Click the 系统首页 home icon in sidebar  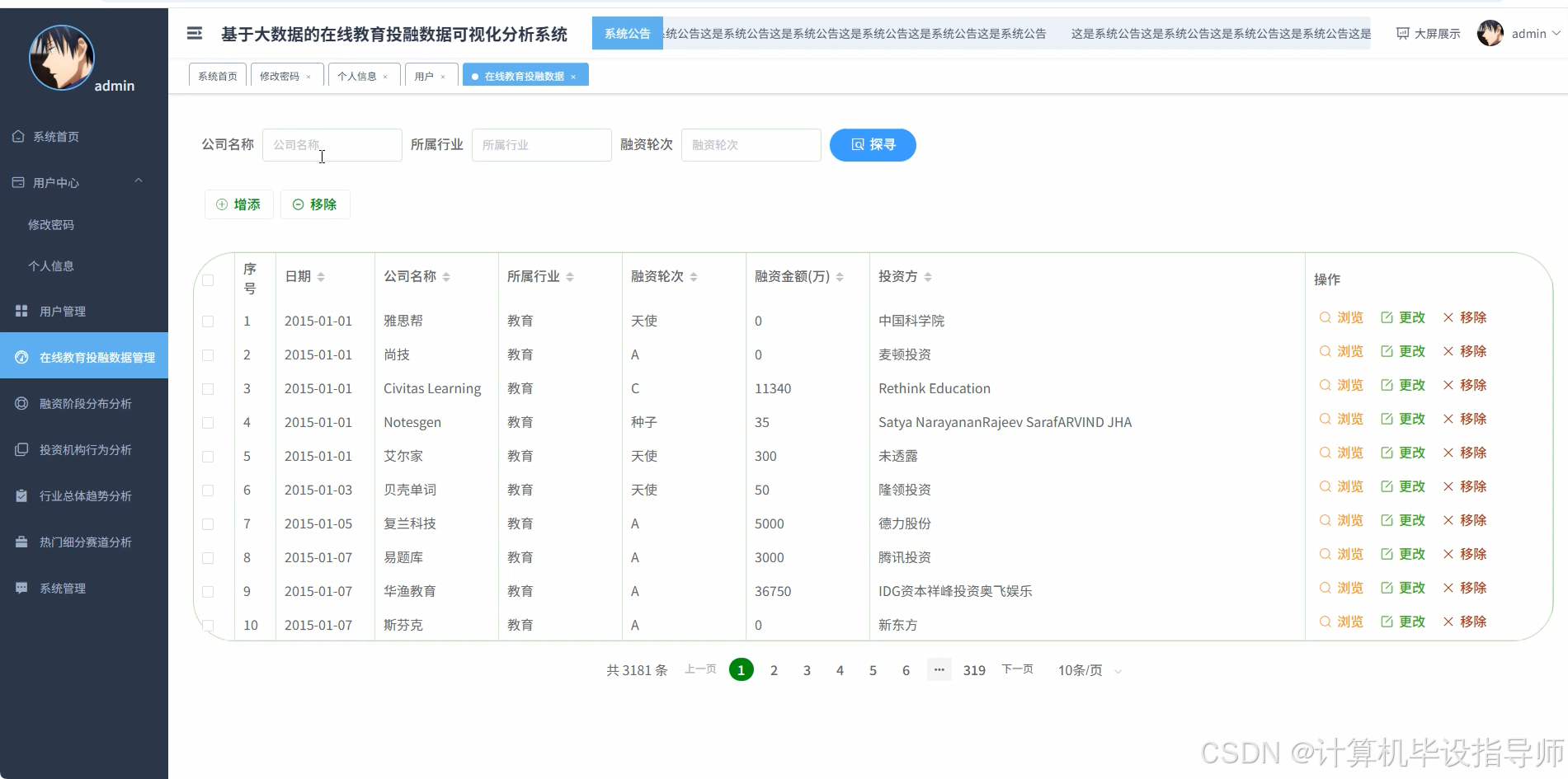pyautogui.click(x=18, y=136)
